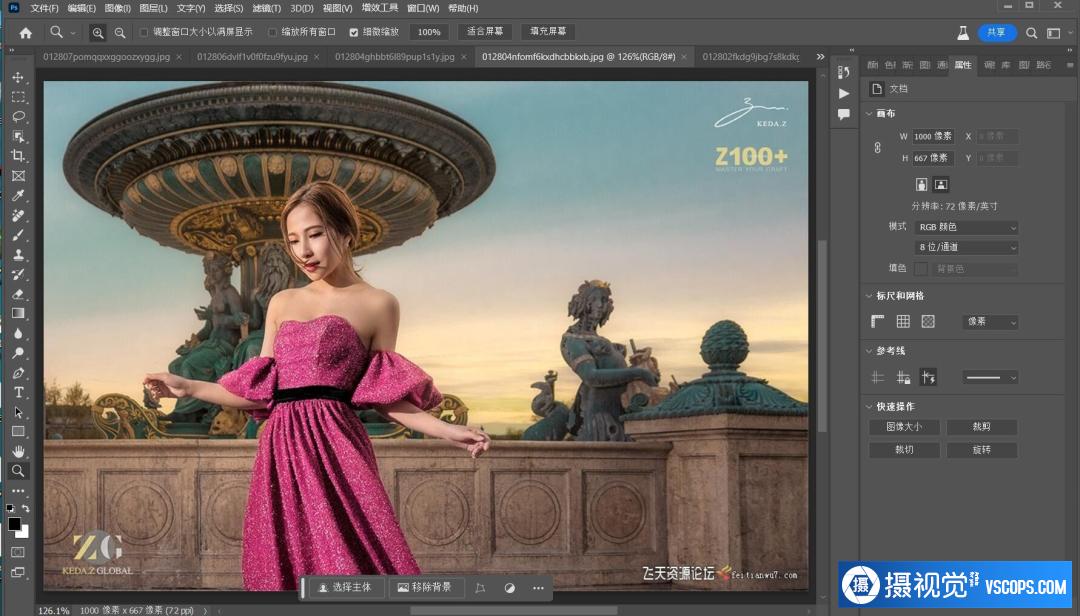Toggle rulers display in Properties
The width and height of the screenshot is (1080, 616).
point(878,321)
